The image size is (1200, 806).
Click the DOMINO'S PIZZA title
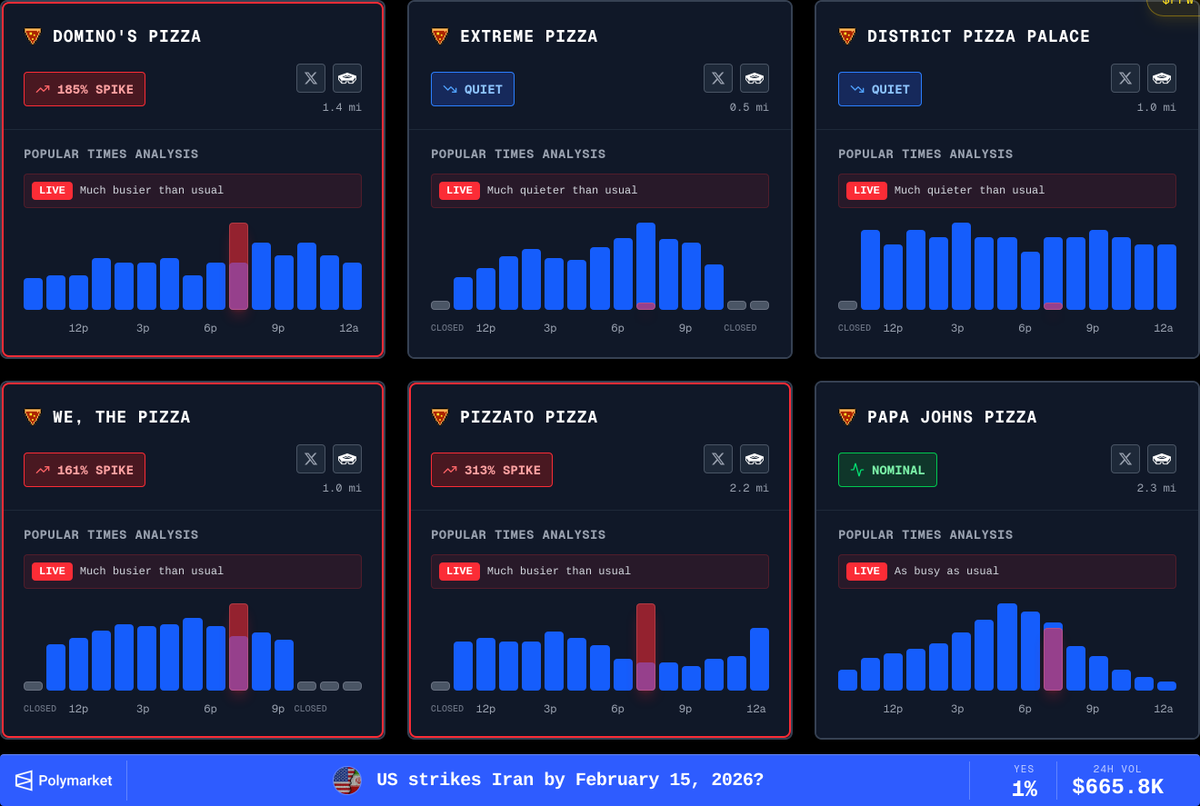click(127, 36)
